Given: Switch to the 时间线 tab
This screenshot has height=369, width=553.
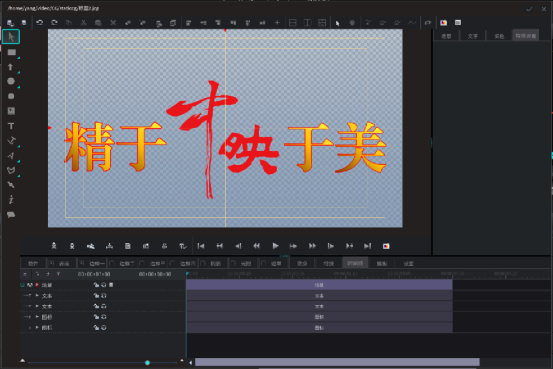Looking at the screenshot, I should [x=355, y=263].
